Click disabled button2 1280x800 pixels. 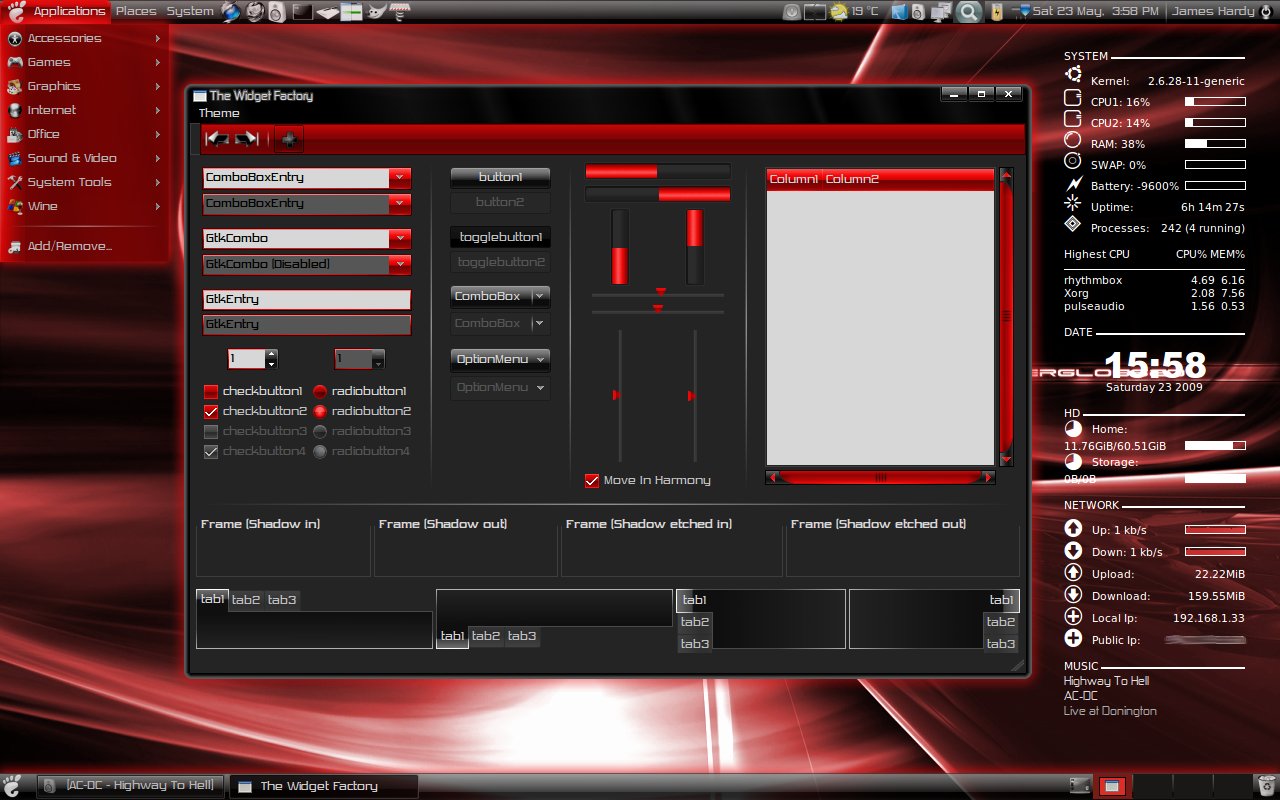pyautogui.click(x=500, y=202)
